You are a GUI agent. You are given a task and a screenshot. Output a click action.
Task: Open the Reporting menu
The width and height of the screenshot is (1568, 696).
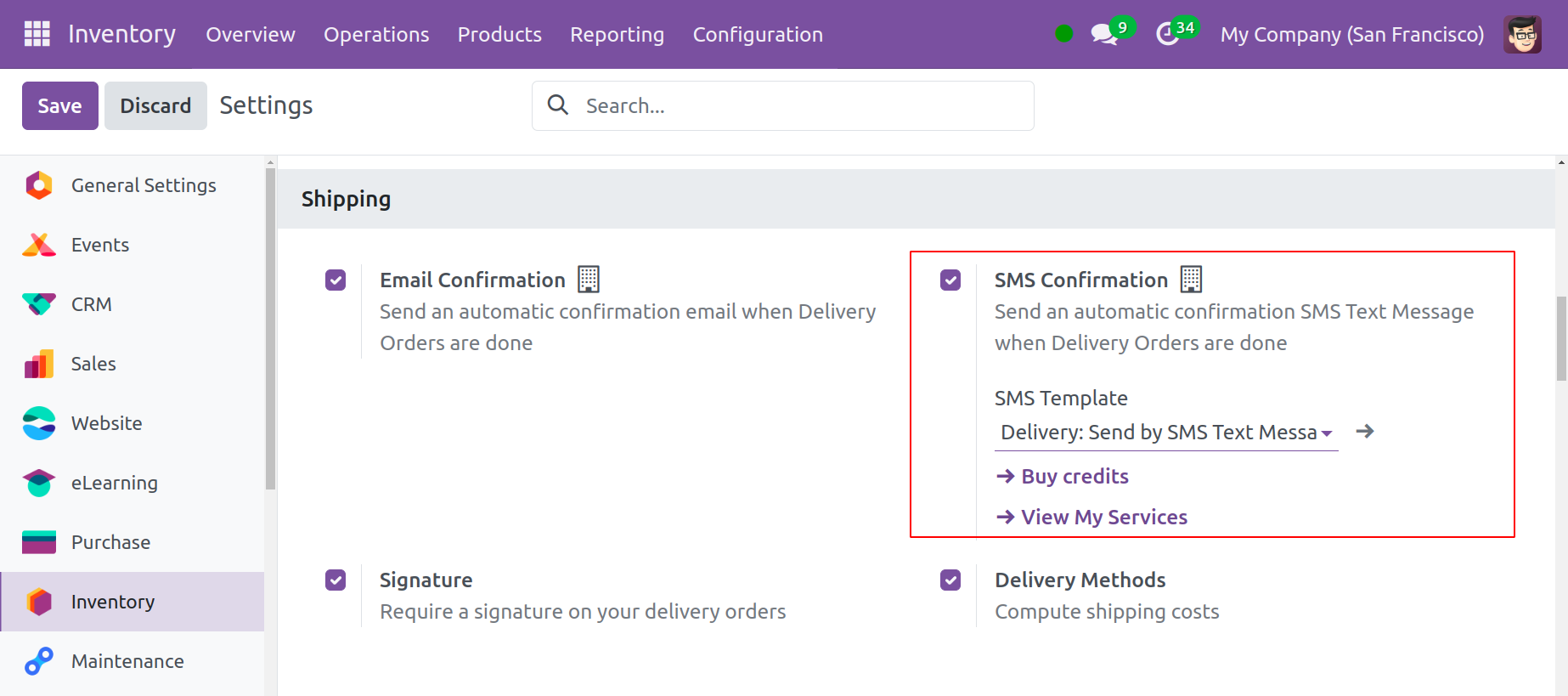point(617,35)
